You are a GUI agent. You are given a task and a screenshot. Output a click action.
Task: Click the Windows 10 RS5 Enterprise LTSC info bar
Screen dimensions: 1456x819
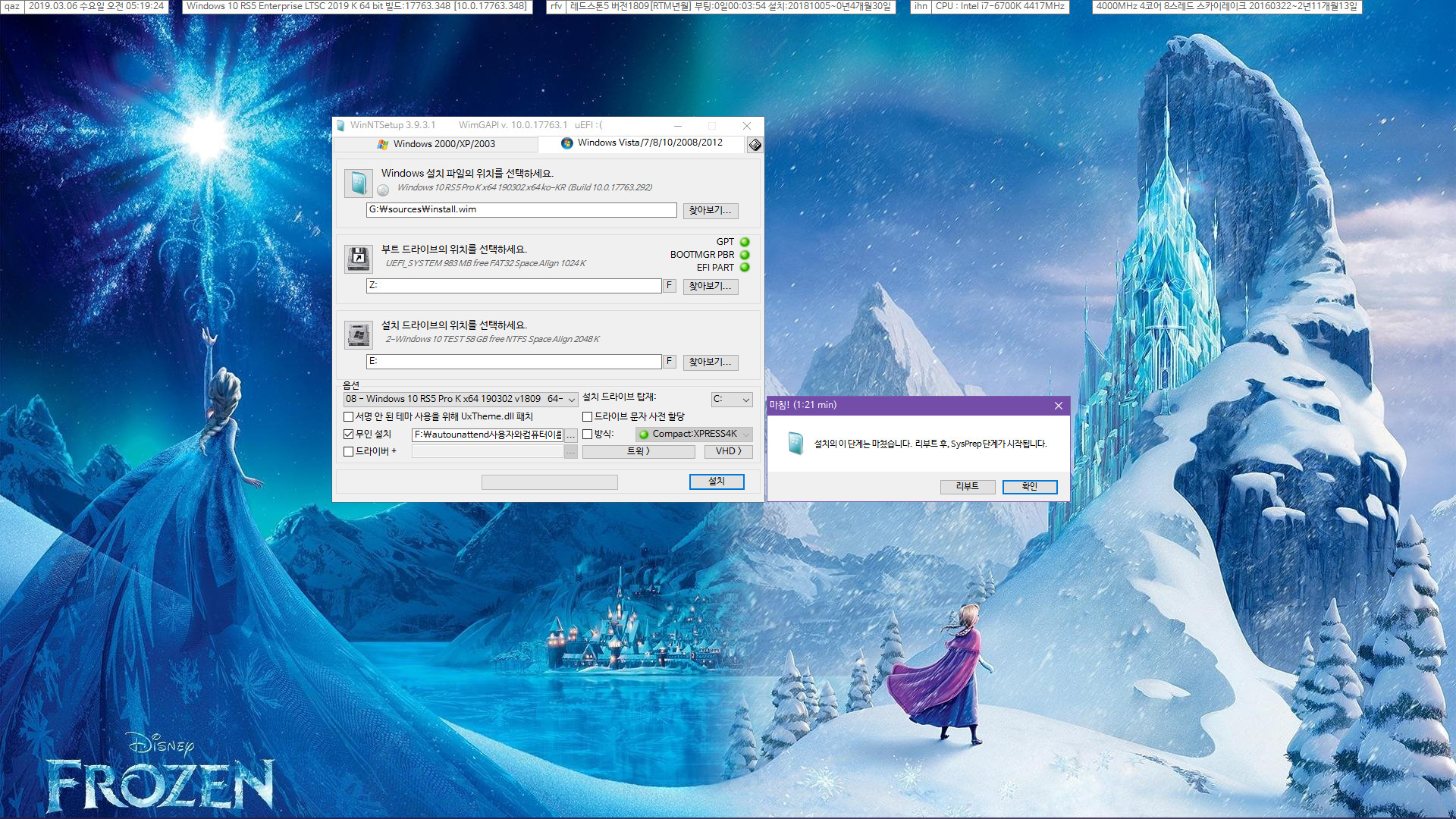[x=357, y=6]
